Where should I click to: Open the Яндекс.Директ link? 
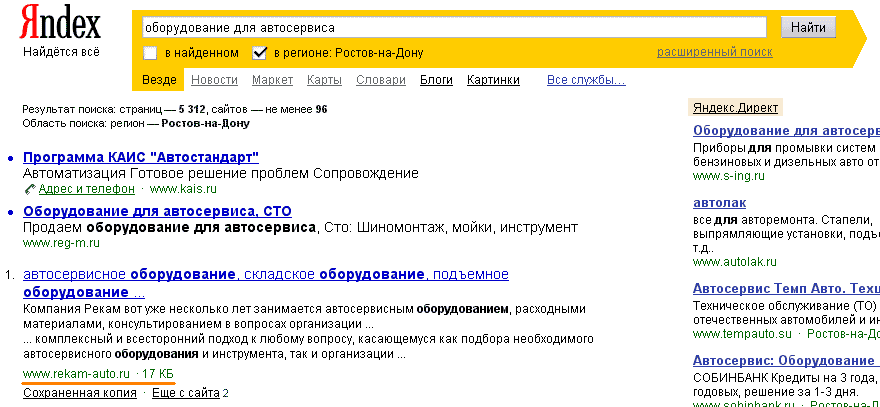(735, 108)
